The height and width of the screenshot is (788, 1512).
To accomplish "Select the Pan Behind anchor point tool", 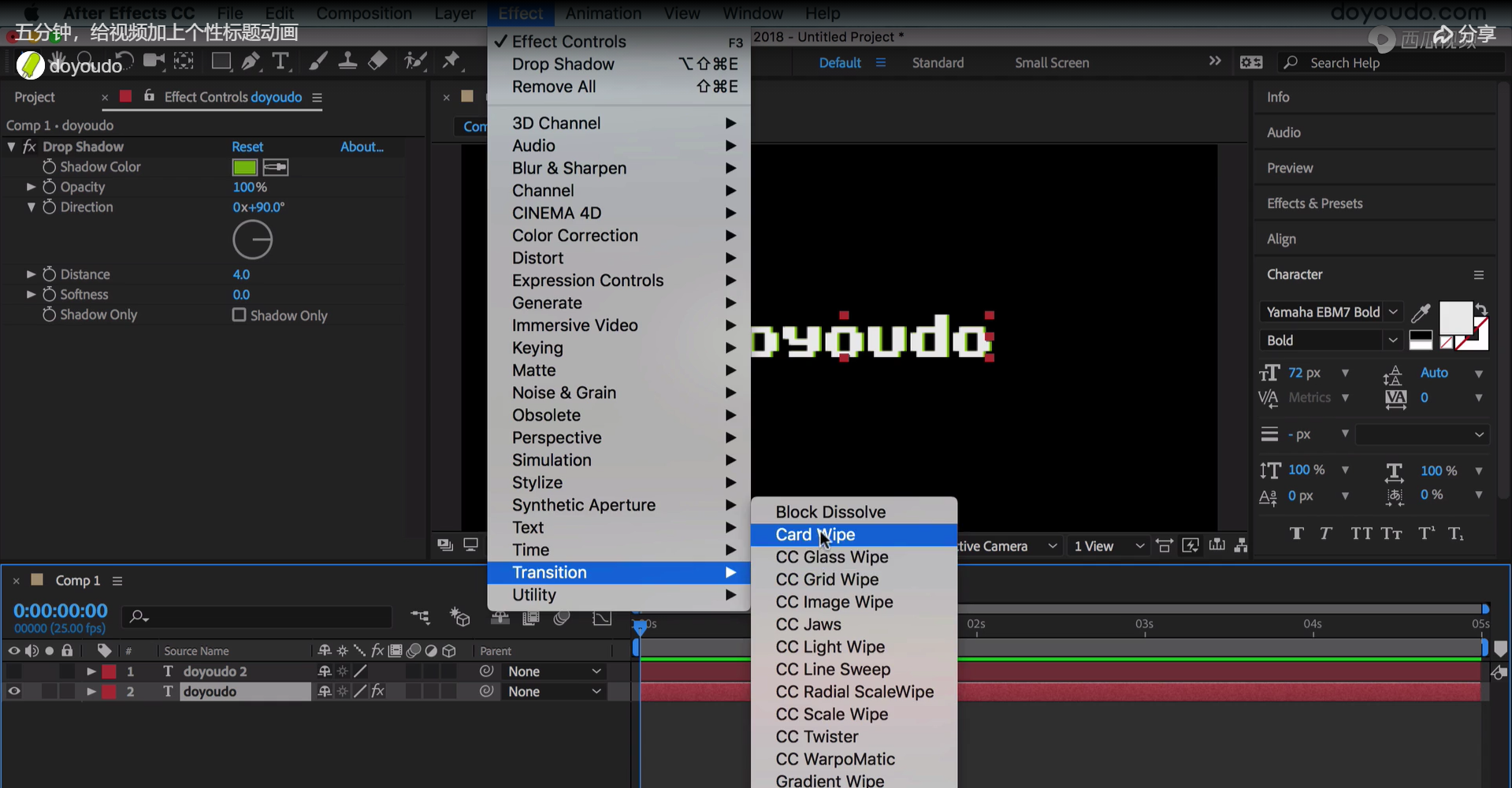I will tap(184, 61).
